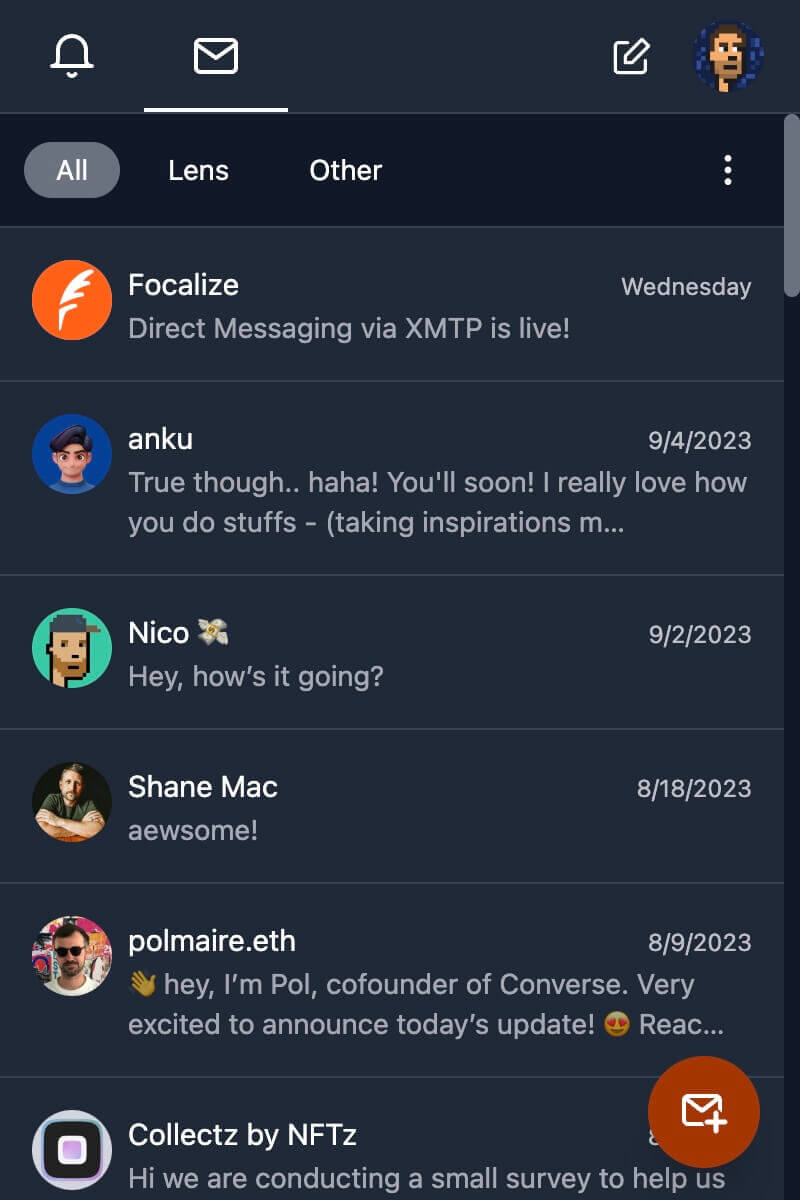
Task: Click anku's cartoon avatar
Action: (x=72, y=454)
